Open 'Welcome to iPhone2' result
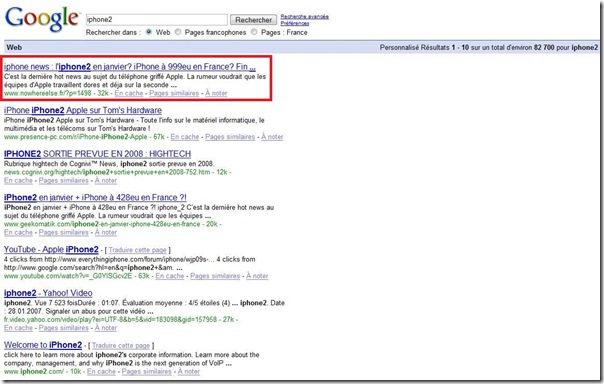This screenshot has height=384, width=604. click(x=43, y=345)
